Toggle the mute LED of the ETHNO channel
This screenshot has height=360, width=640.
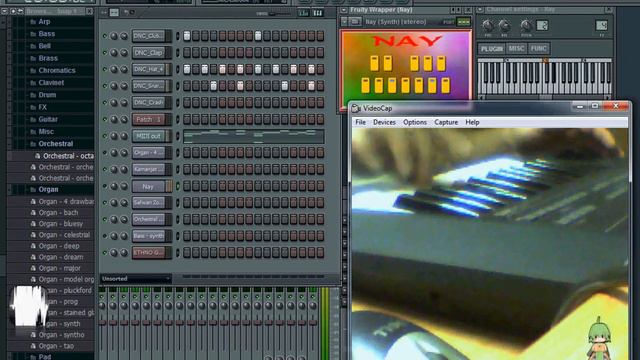104,253
